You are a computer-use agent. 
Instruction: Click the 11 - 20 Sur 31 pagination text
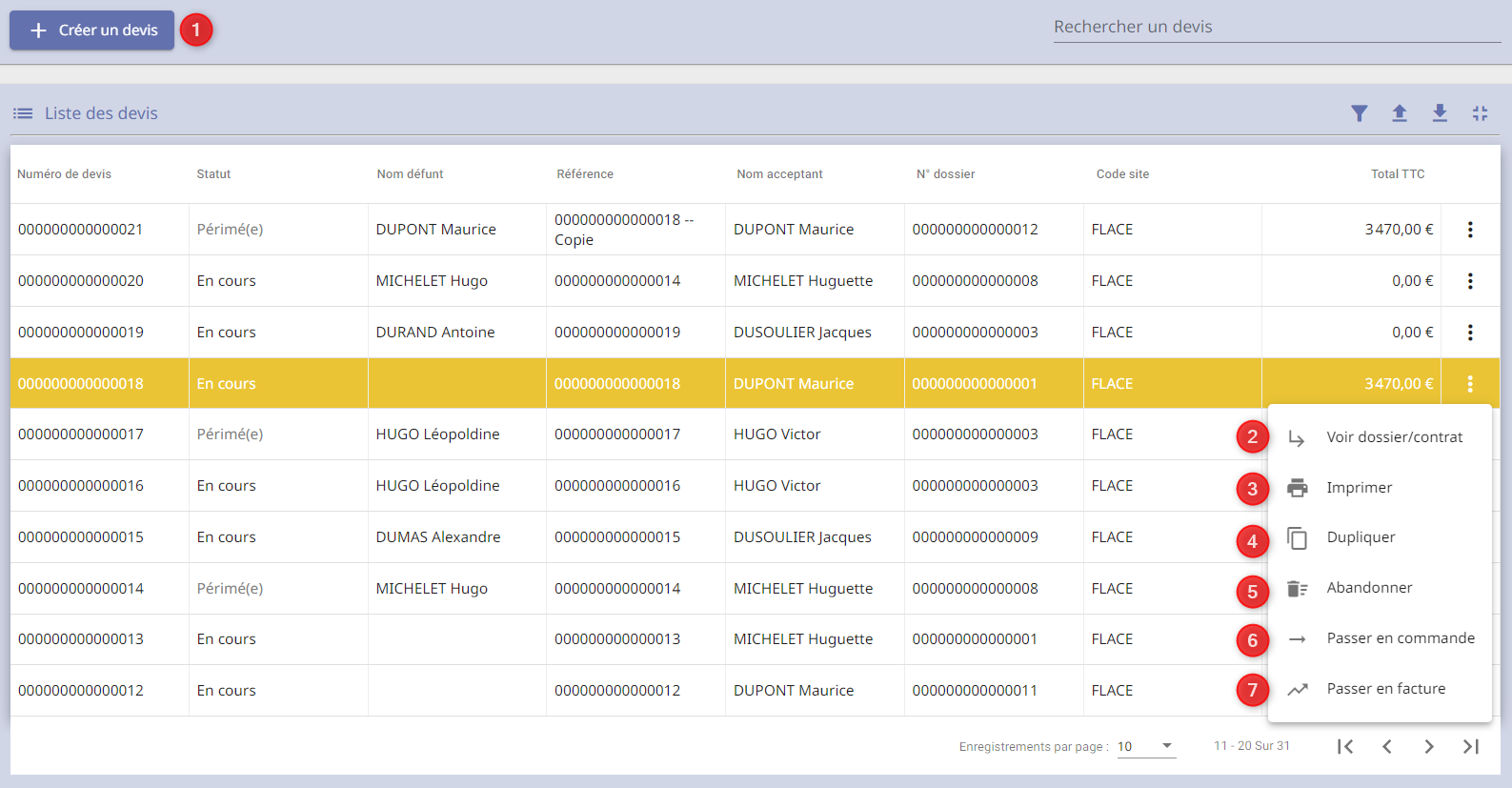click(x=1252, y=746)
